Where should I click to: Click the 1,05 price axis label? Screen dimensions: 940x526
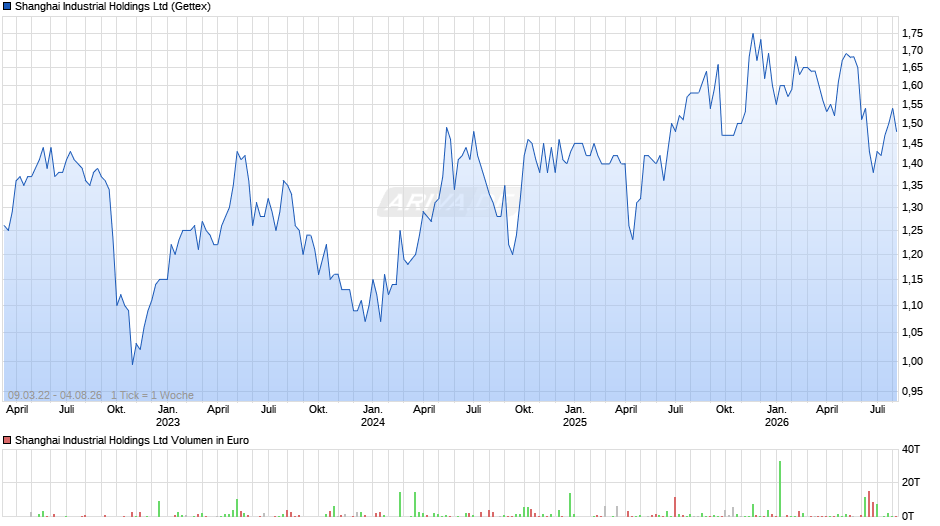(912, 333)
